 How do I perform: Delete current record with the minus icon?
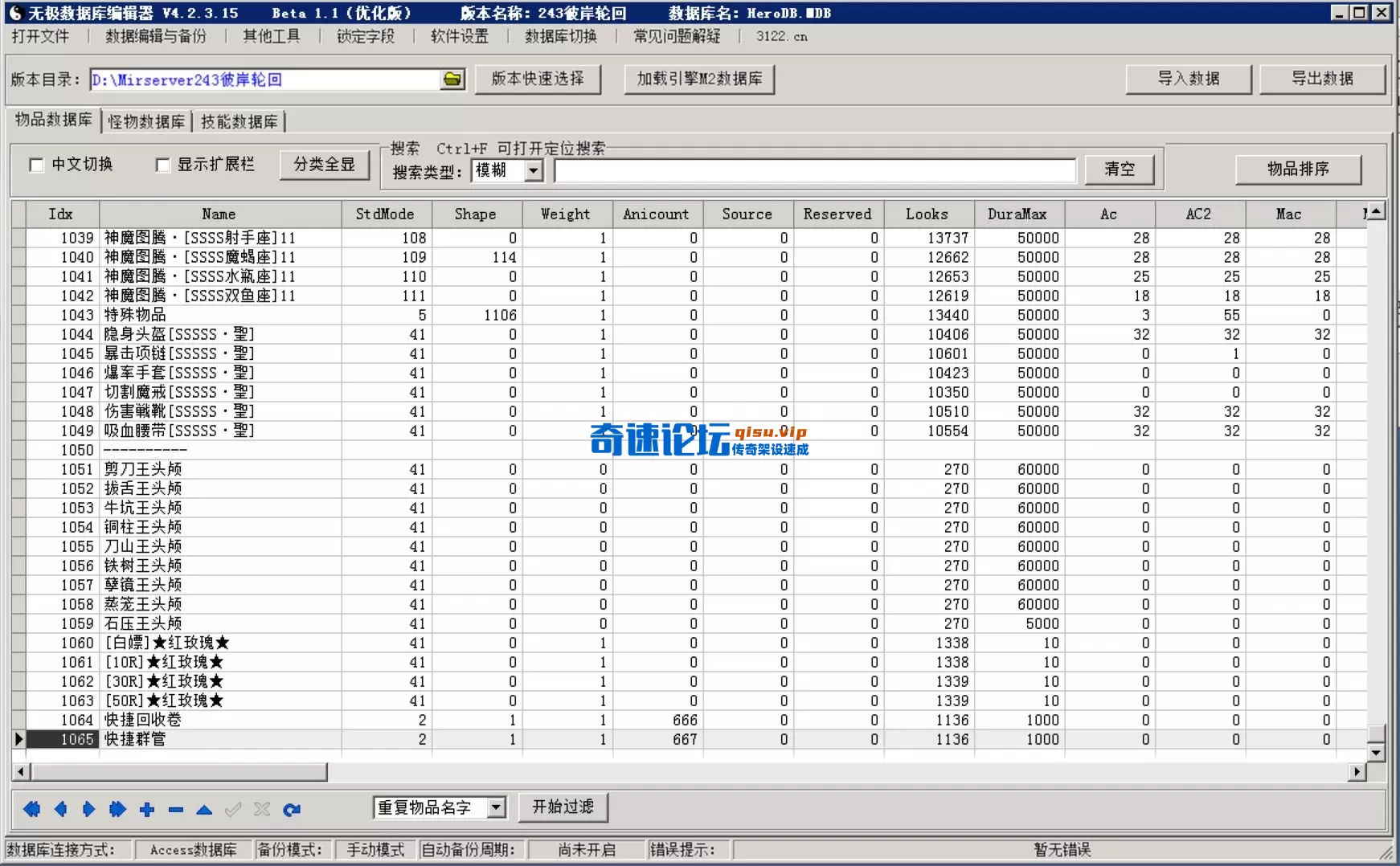tap(175, 810)
